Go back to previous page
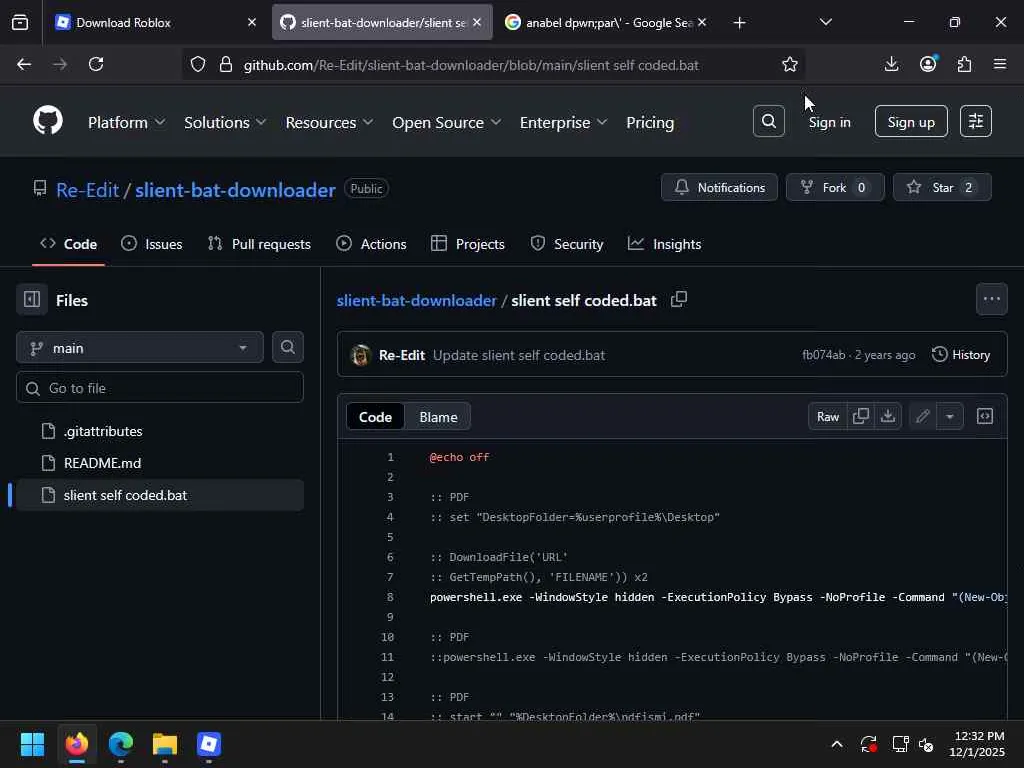The image size is (1024, 768). pos(24,64)
